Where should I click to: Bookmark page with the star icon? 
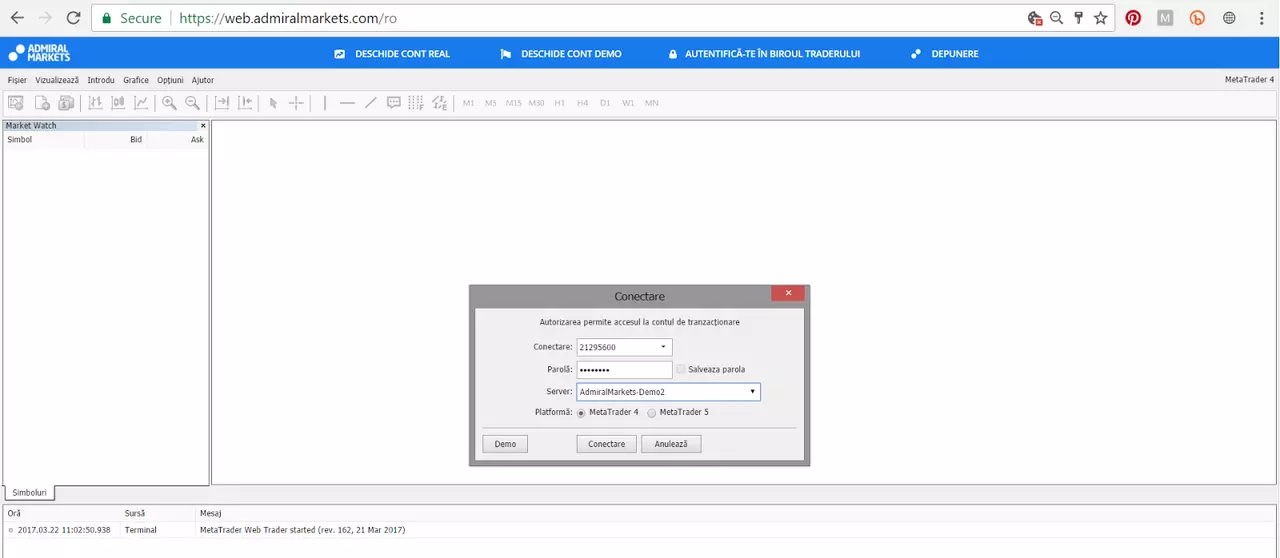click(1101, 18)
